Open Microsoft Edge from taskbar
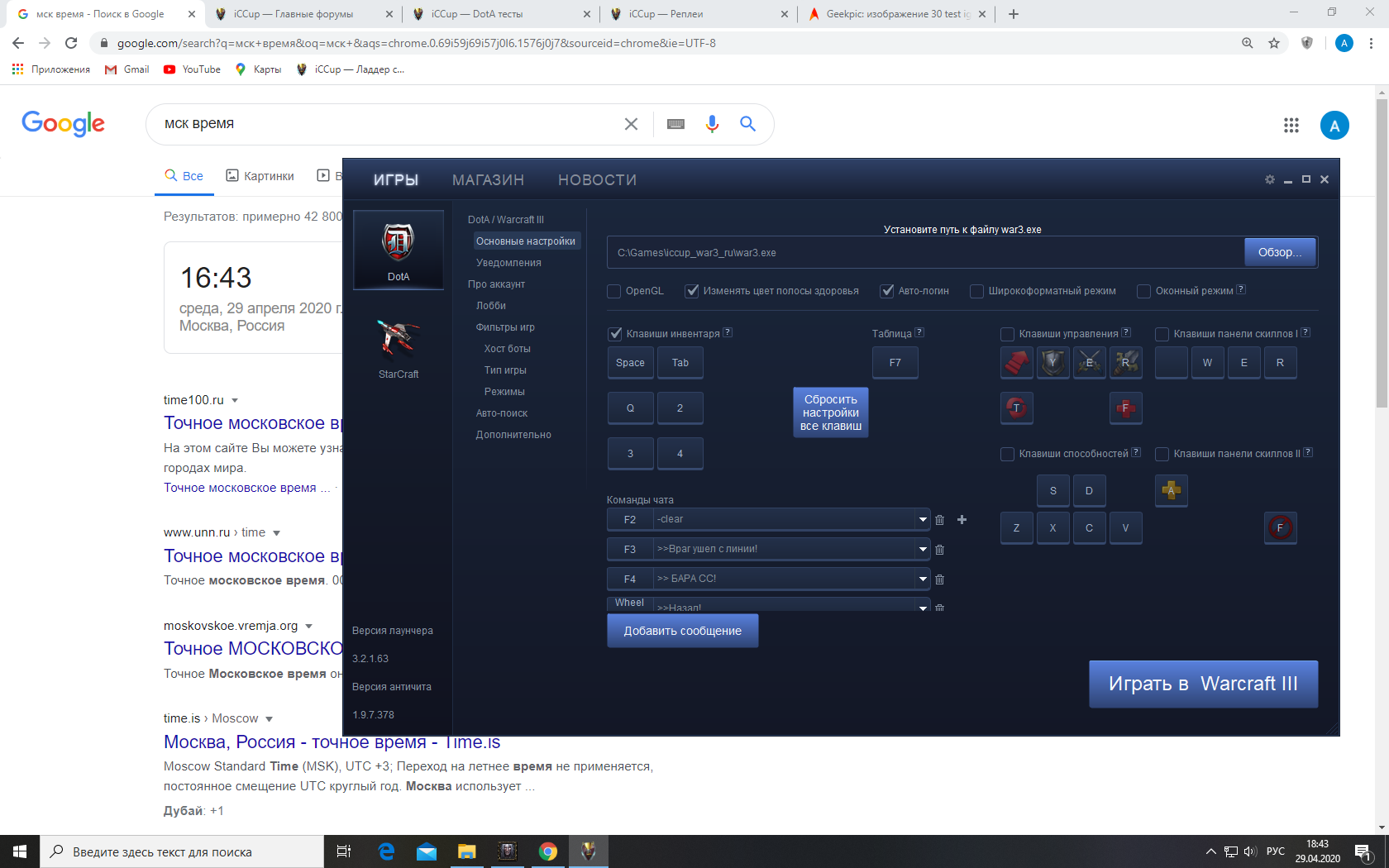This screenshot has width=1389, height=868. pyautogui.click(x=386, y=851)
